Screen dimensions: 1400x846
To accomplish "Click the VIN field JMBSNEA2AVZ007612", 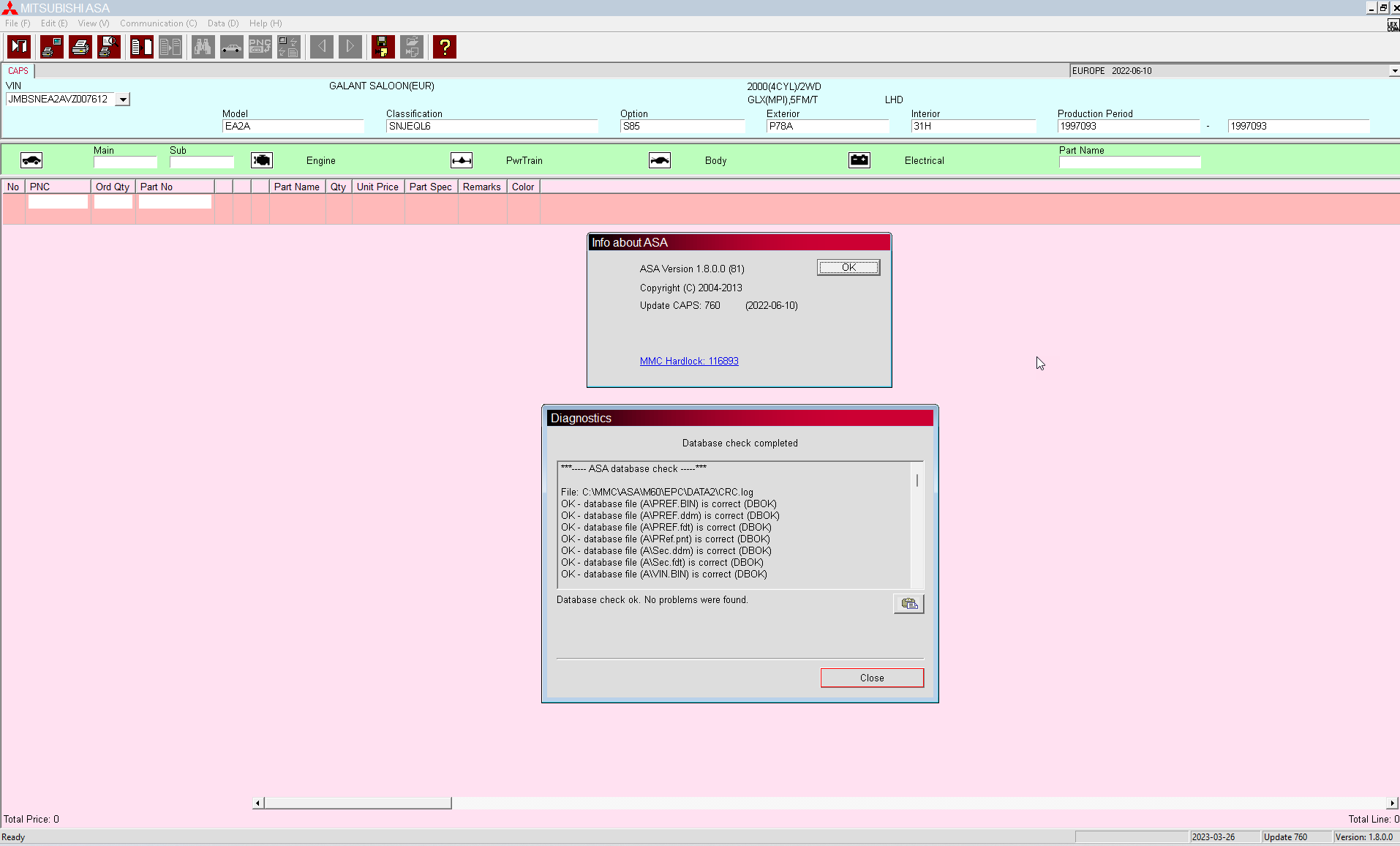I will tap(61, 100).
